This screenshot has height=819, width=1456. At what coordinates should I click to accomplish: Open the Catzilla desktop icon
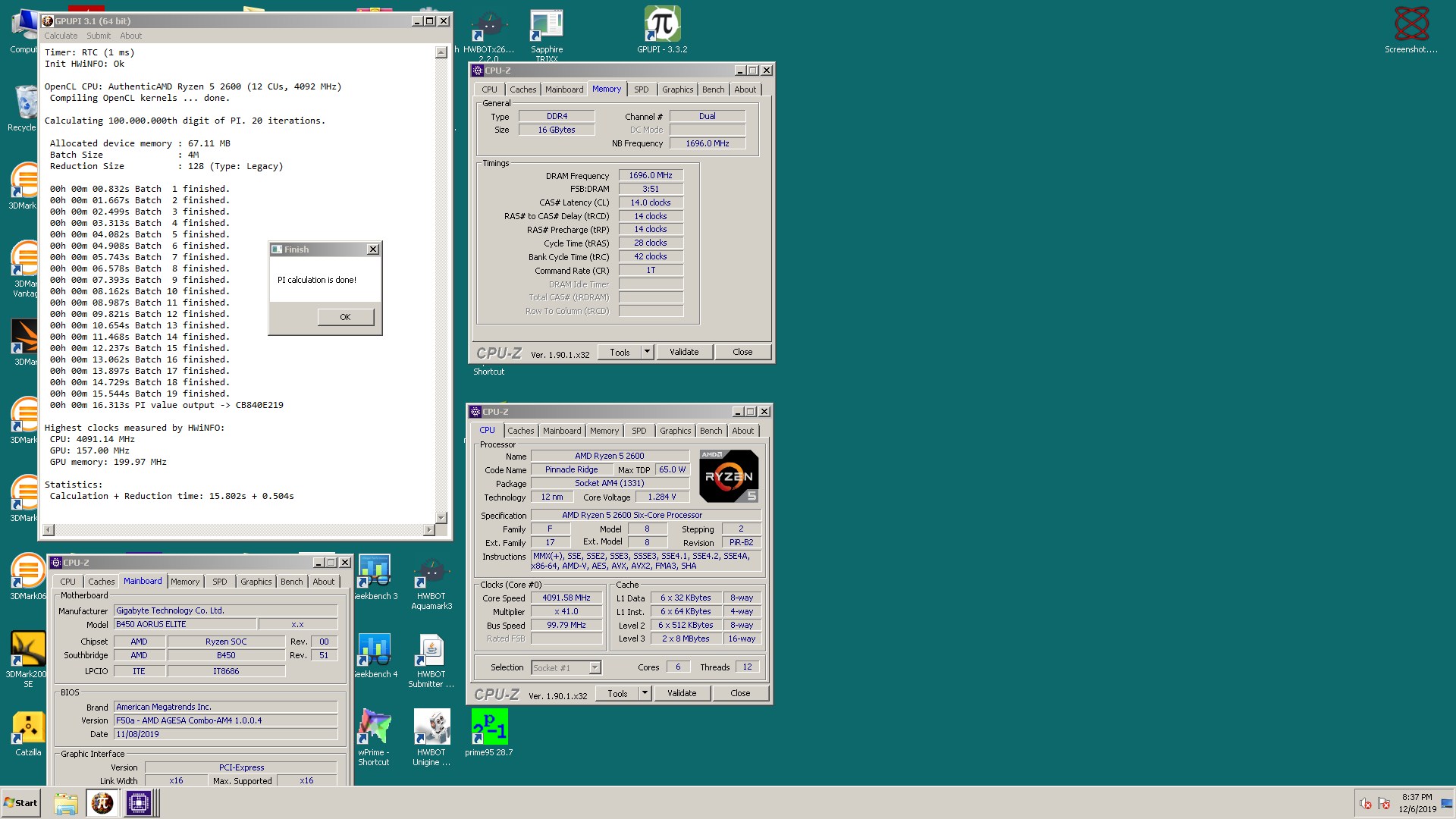click(x=28, y=733)
